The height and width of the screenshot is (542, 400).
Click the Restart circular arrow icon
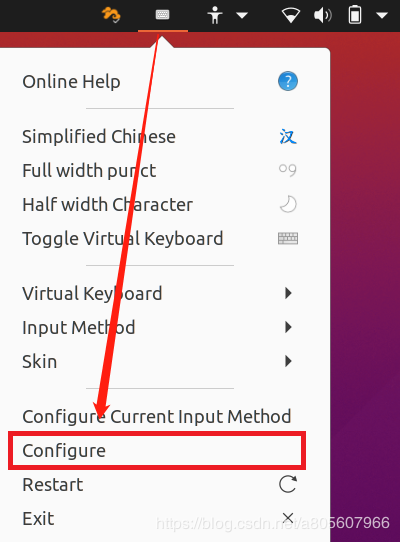(x=288, y=484)
